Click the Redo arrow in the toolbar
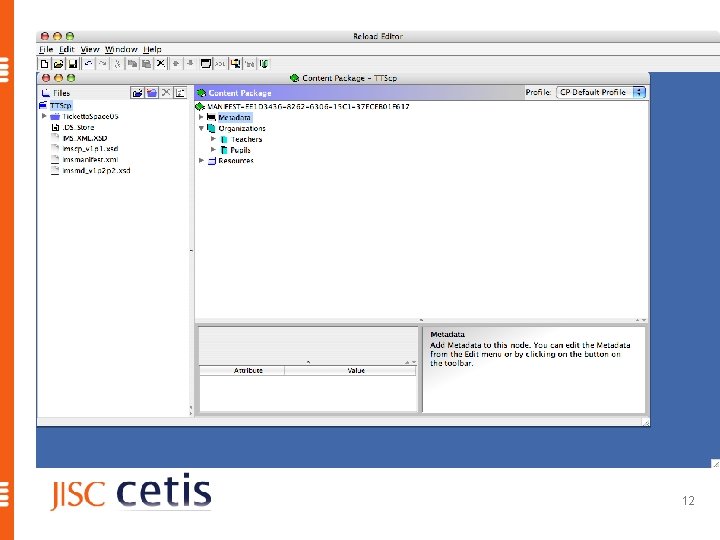720x540 pixels. tap(102, 64)
